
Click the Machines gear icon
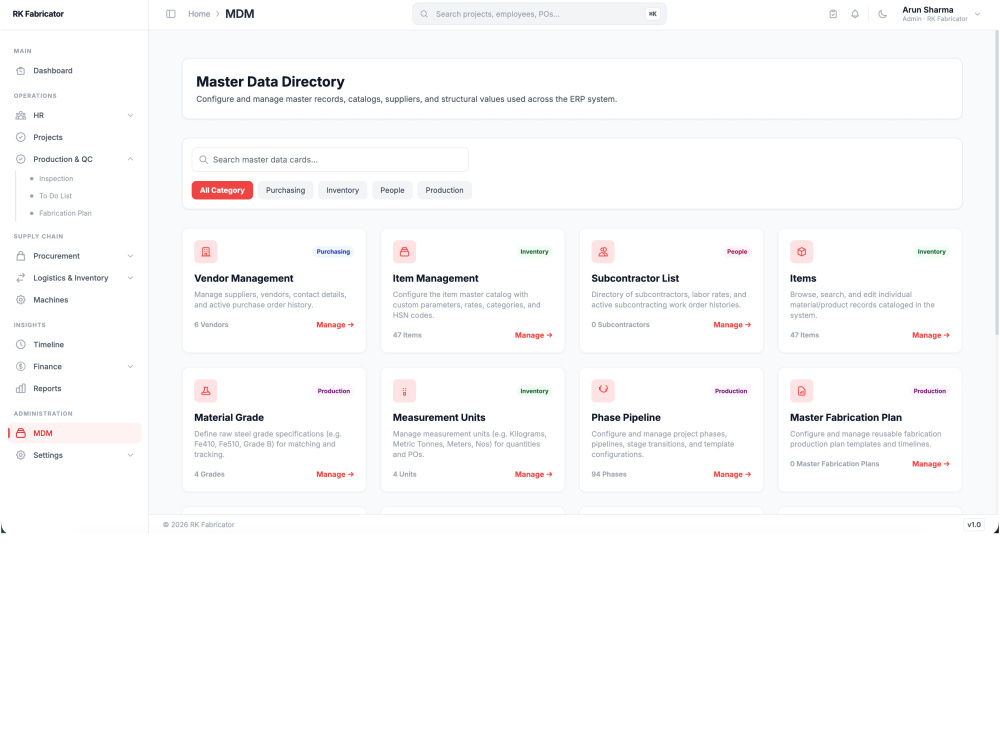(x=20, y=300)
